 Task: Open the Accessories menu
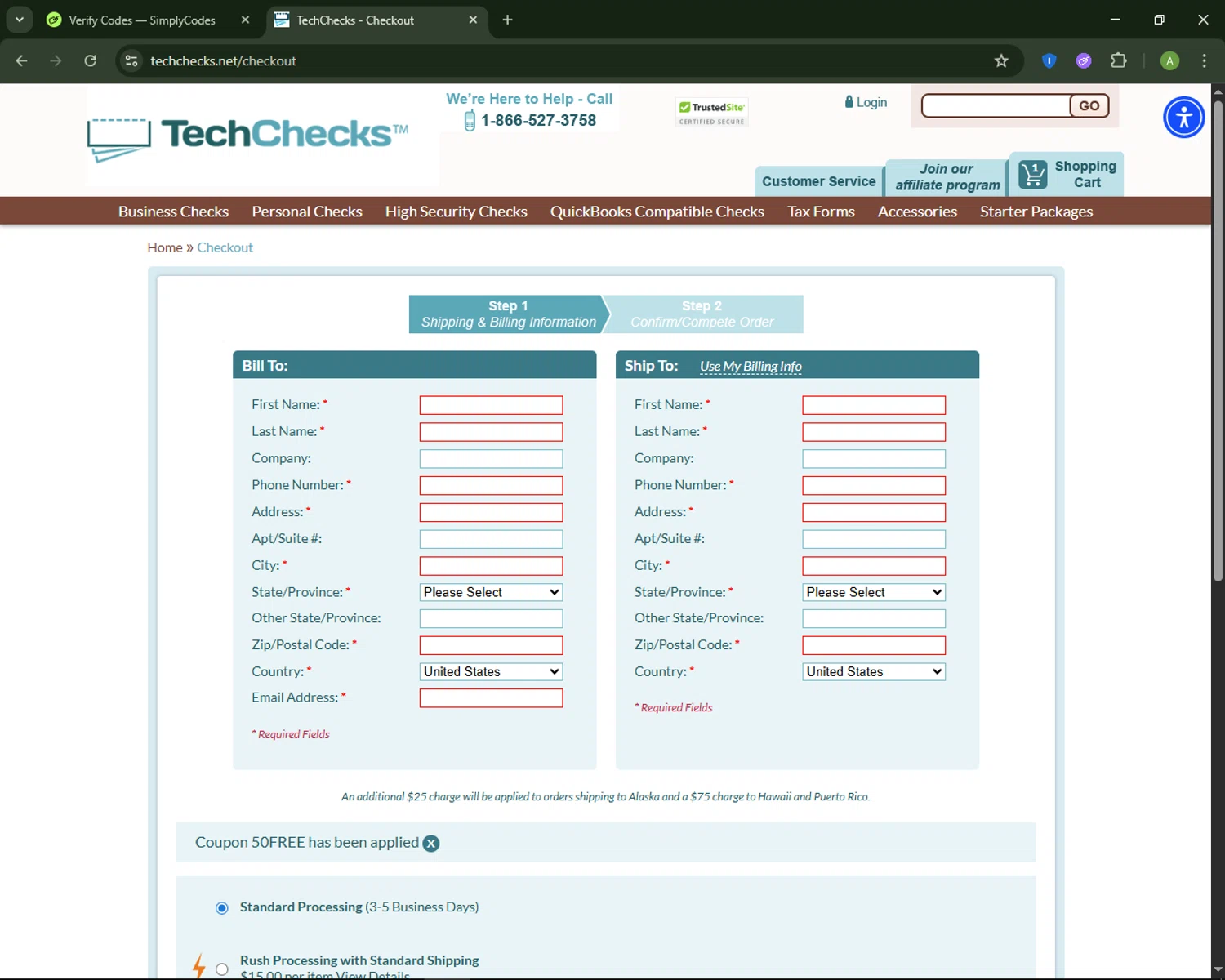click(x=917, y=212)
